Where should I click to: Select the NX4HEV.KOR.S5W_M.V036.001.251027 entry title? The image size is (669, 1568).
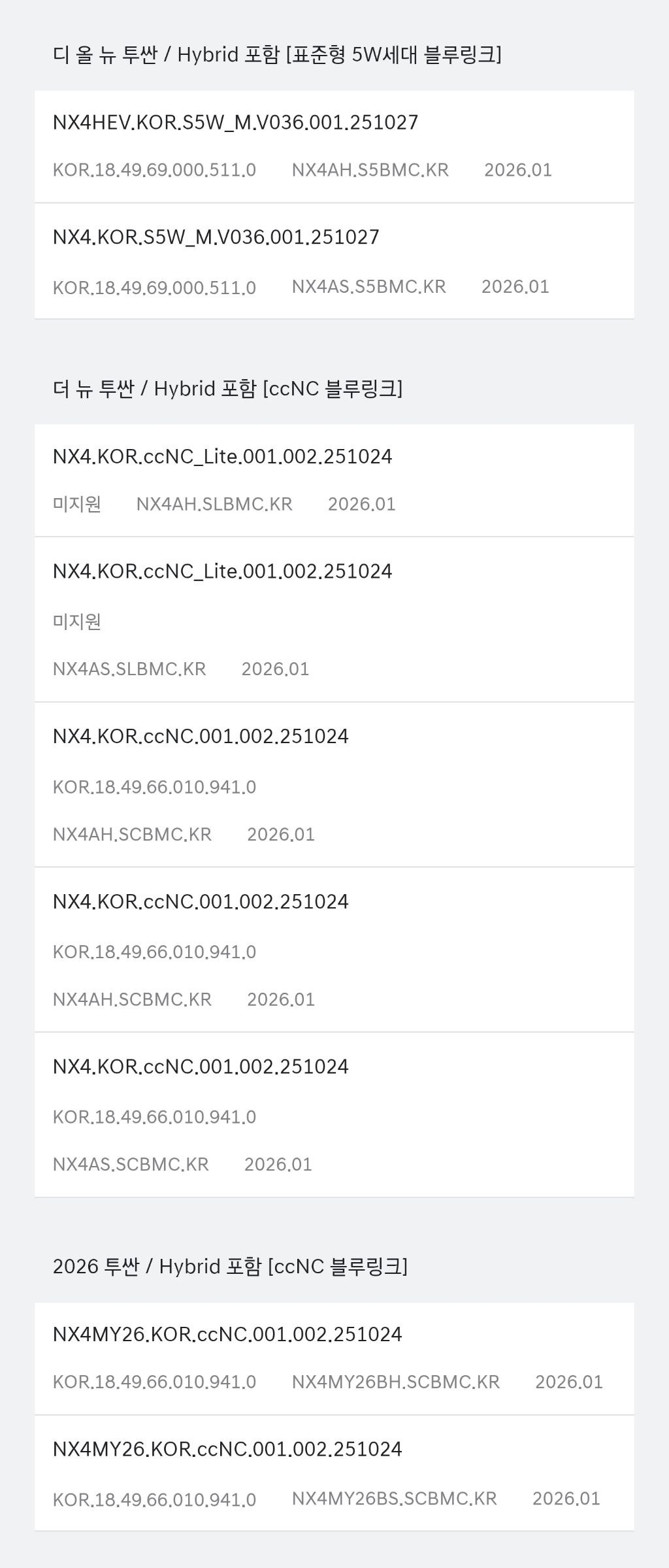tap(235, 123)
